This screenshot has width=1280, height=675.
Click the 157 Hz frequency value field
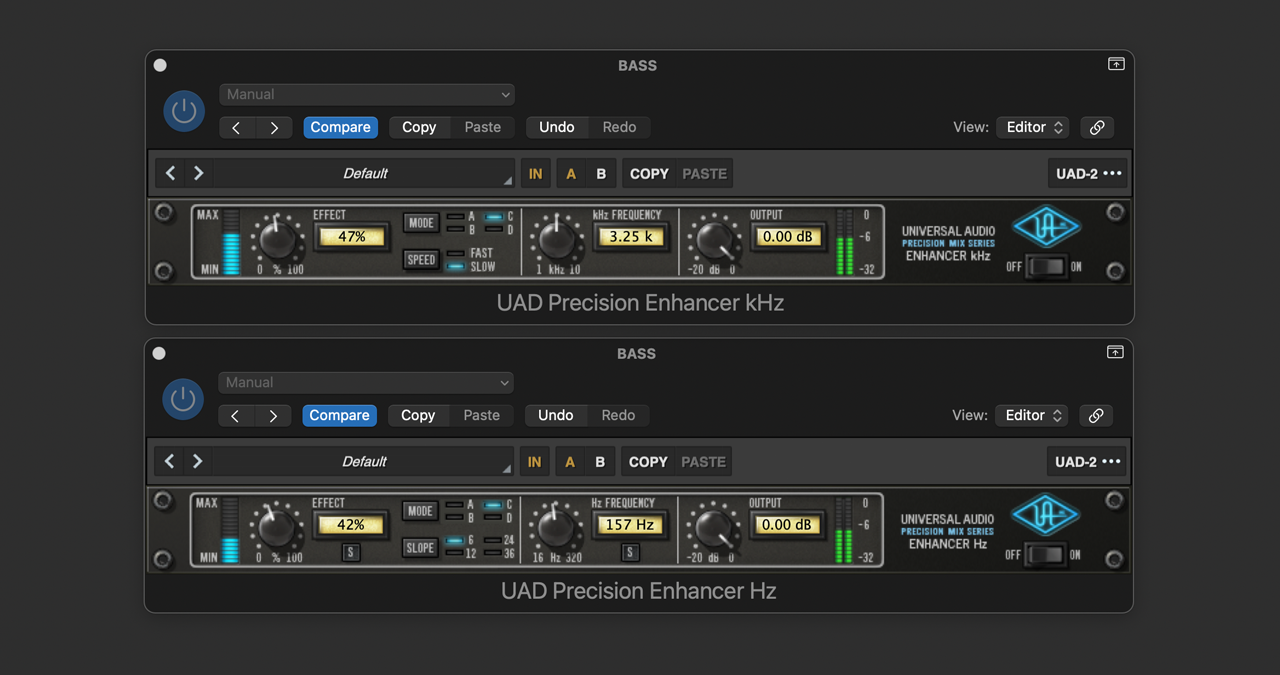point(630,525)
